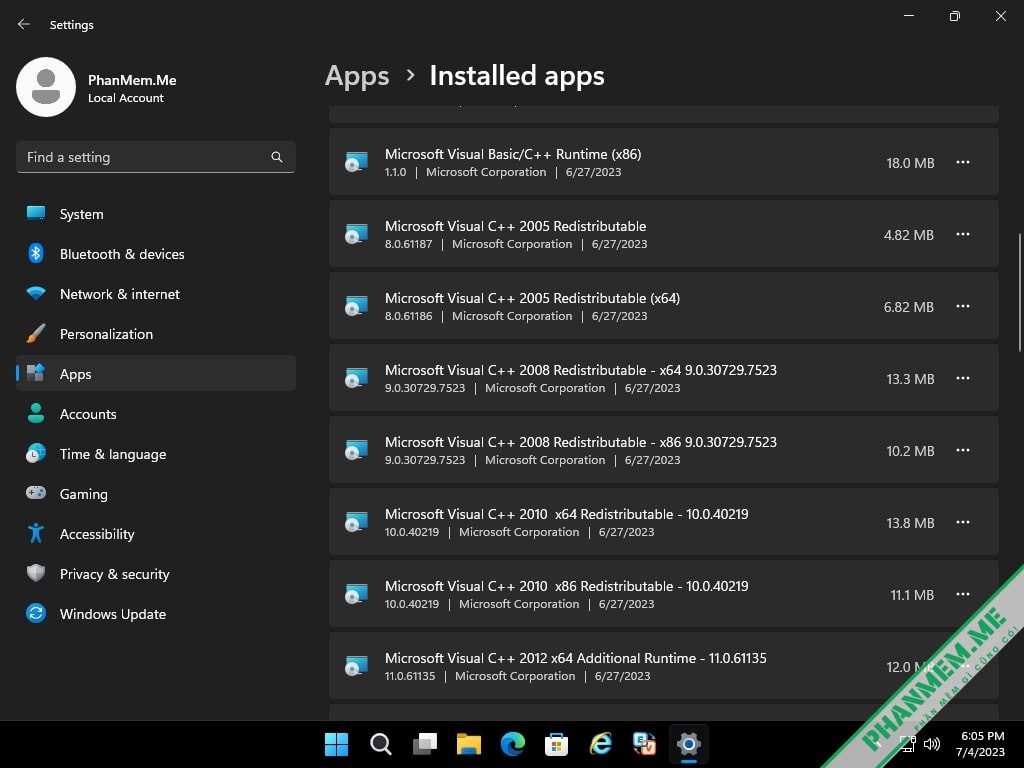Open the PhanMem.Me account profile picture
Screen dimensions: 1024x768
click(x=46, y=87)
